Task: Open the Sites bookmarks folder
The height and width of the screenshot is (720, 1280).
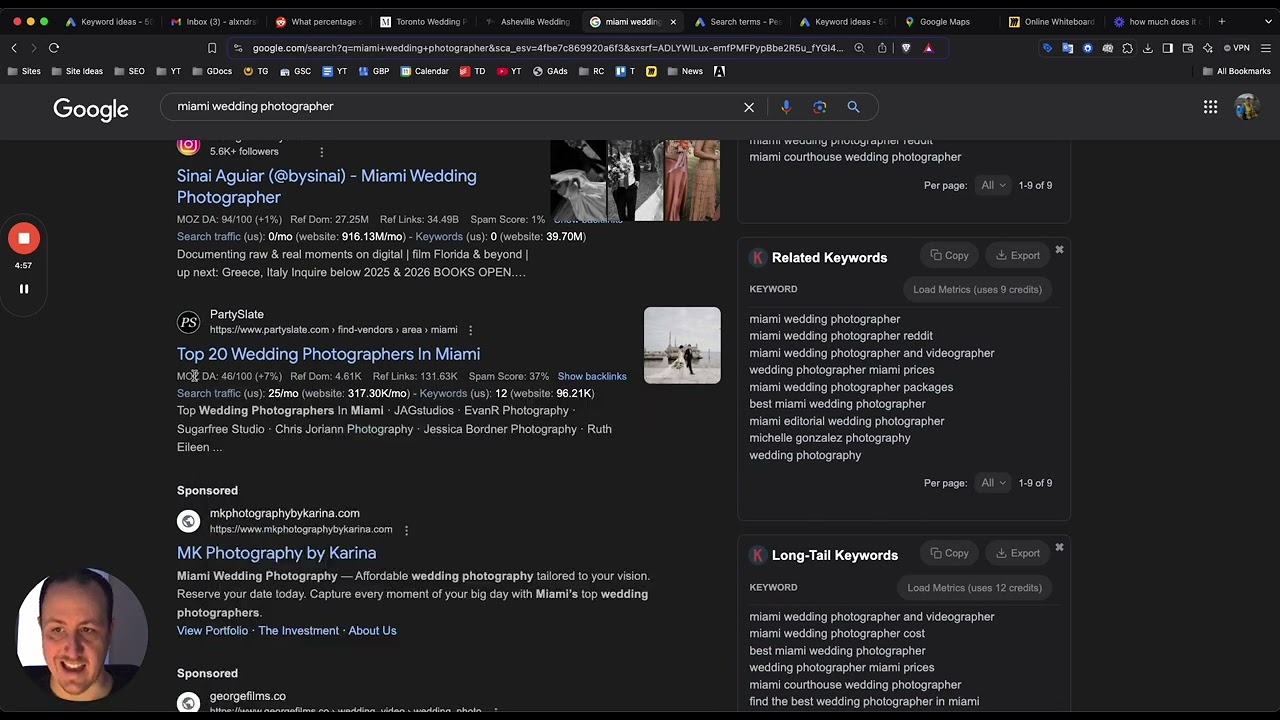Action: (24, 71)
